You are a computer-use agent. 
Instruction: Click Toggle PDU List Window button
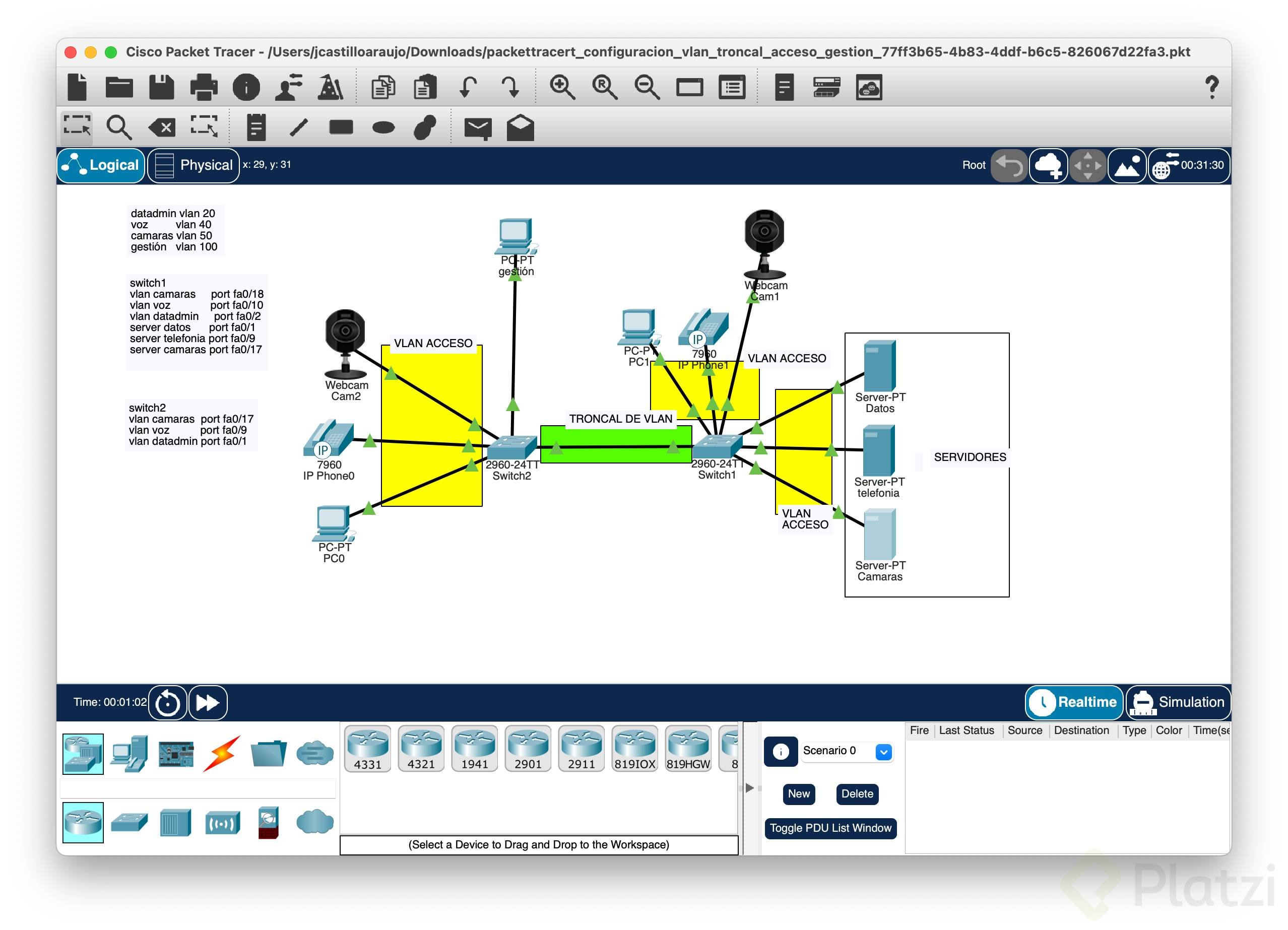[x=830, y=828]
